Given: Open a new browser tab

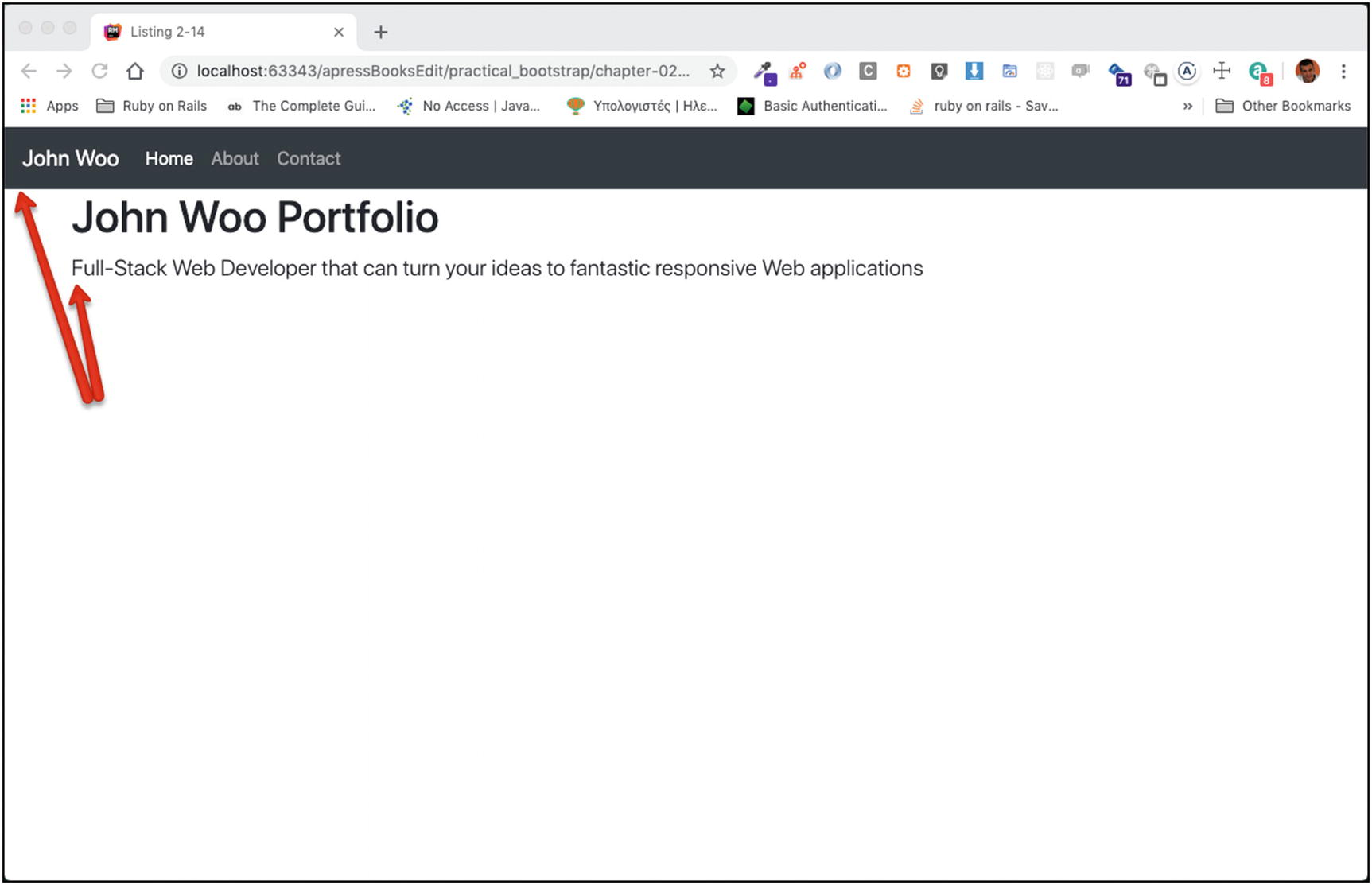Looking at the screenshot, I should tap(381, 32).
